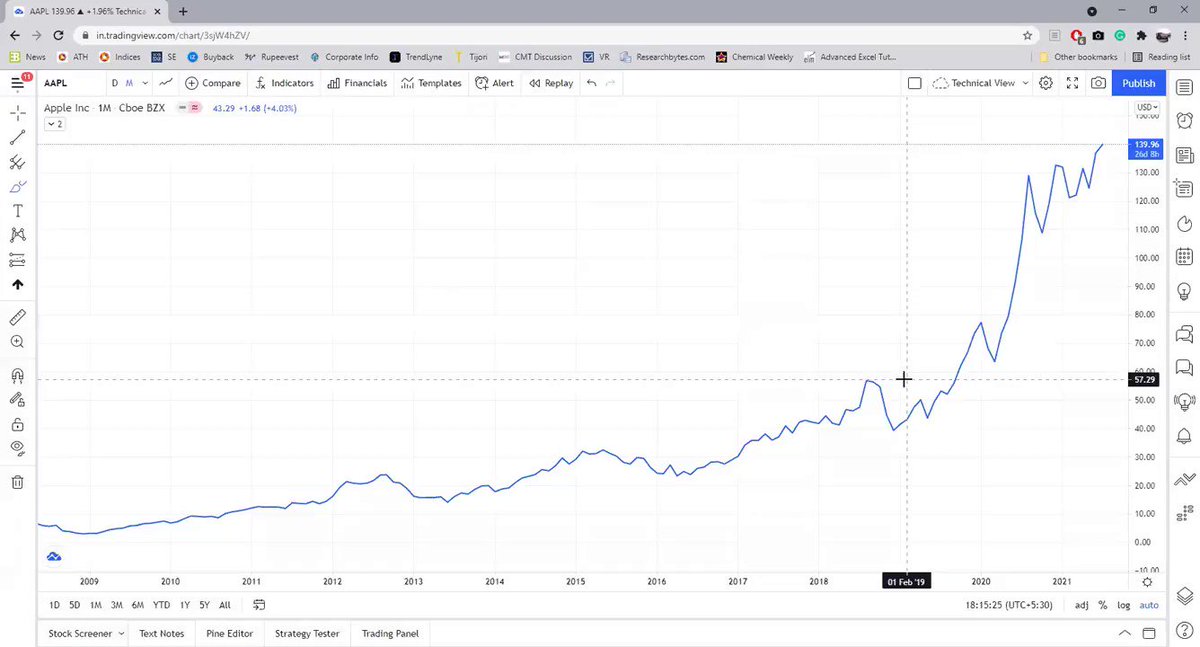Open the Text Notes tab
This screenshot has height=647, width=1200.
[161, 633]
